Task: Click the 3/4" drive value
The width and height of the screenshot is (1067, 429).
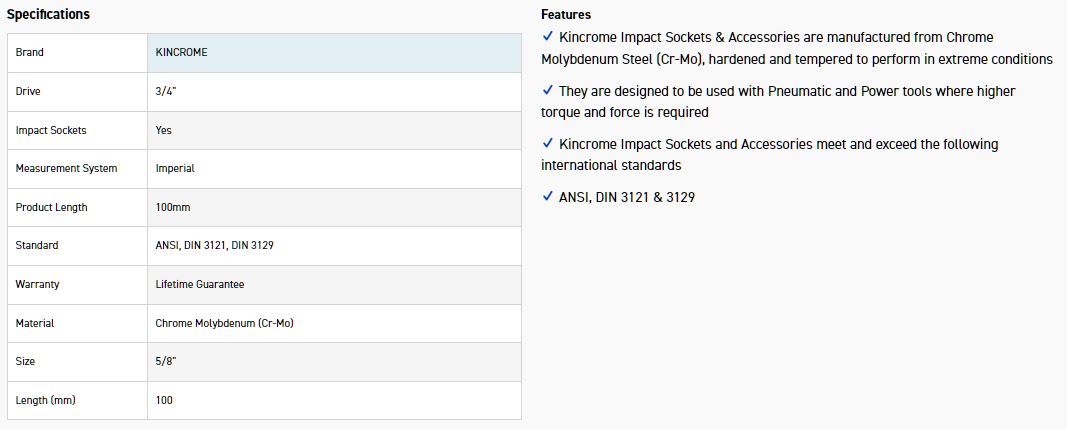Action: point(168,91)
